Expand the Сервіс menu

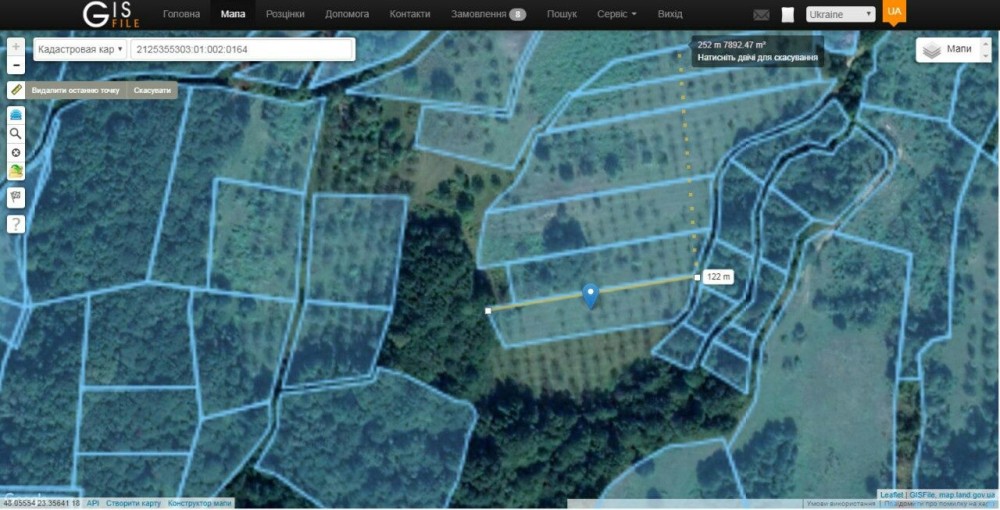pos(617,14)
